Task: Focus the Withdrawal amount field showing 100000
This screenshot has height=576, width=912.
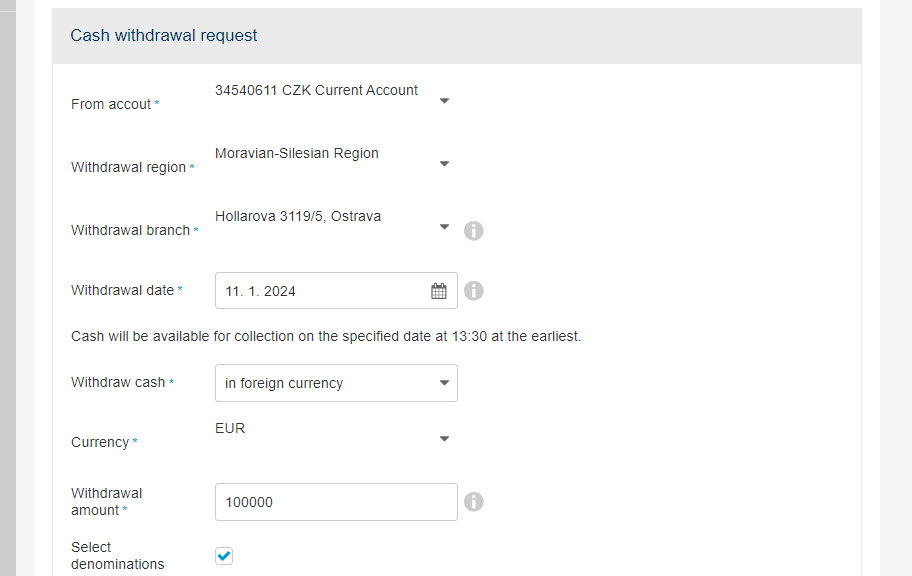Action: 336,502
